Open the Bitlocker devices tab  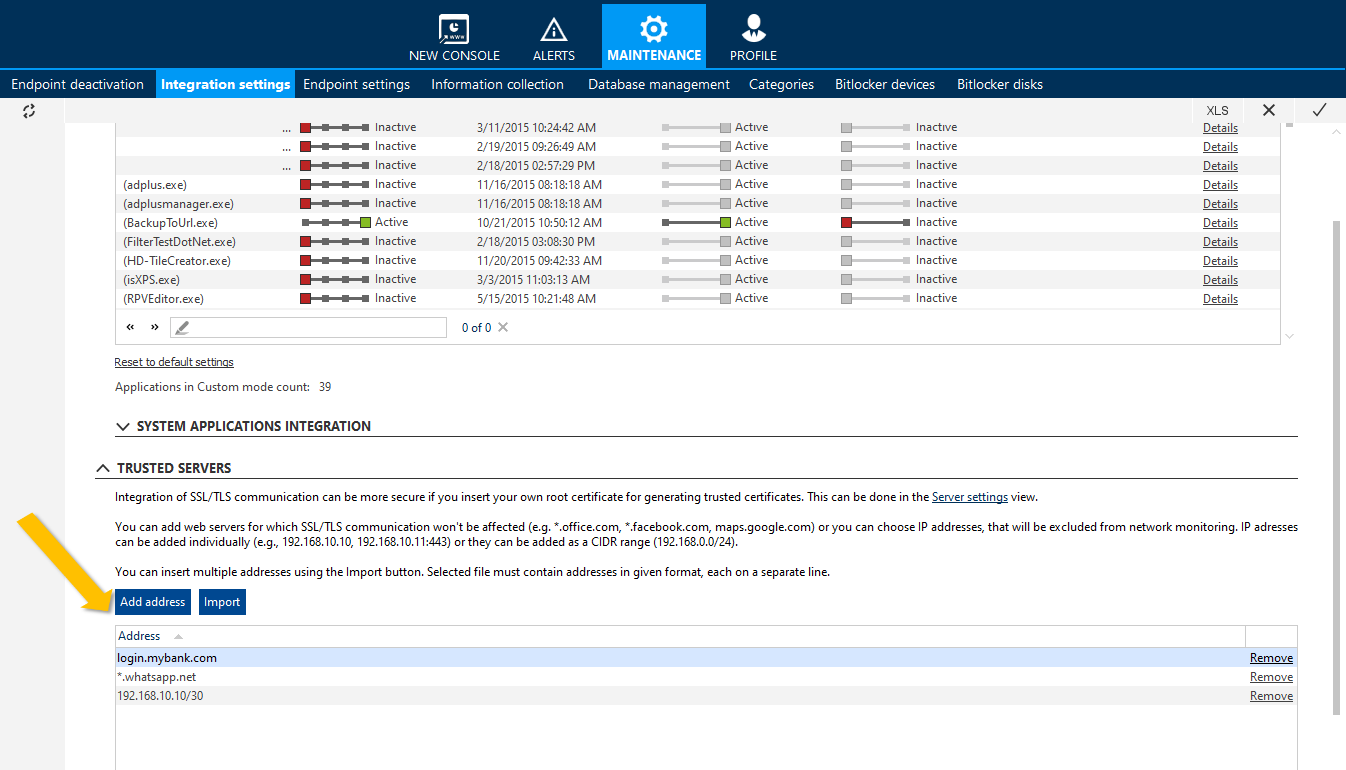pyautogui.click(x=884, y=84)
